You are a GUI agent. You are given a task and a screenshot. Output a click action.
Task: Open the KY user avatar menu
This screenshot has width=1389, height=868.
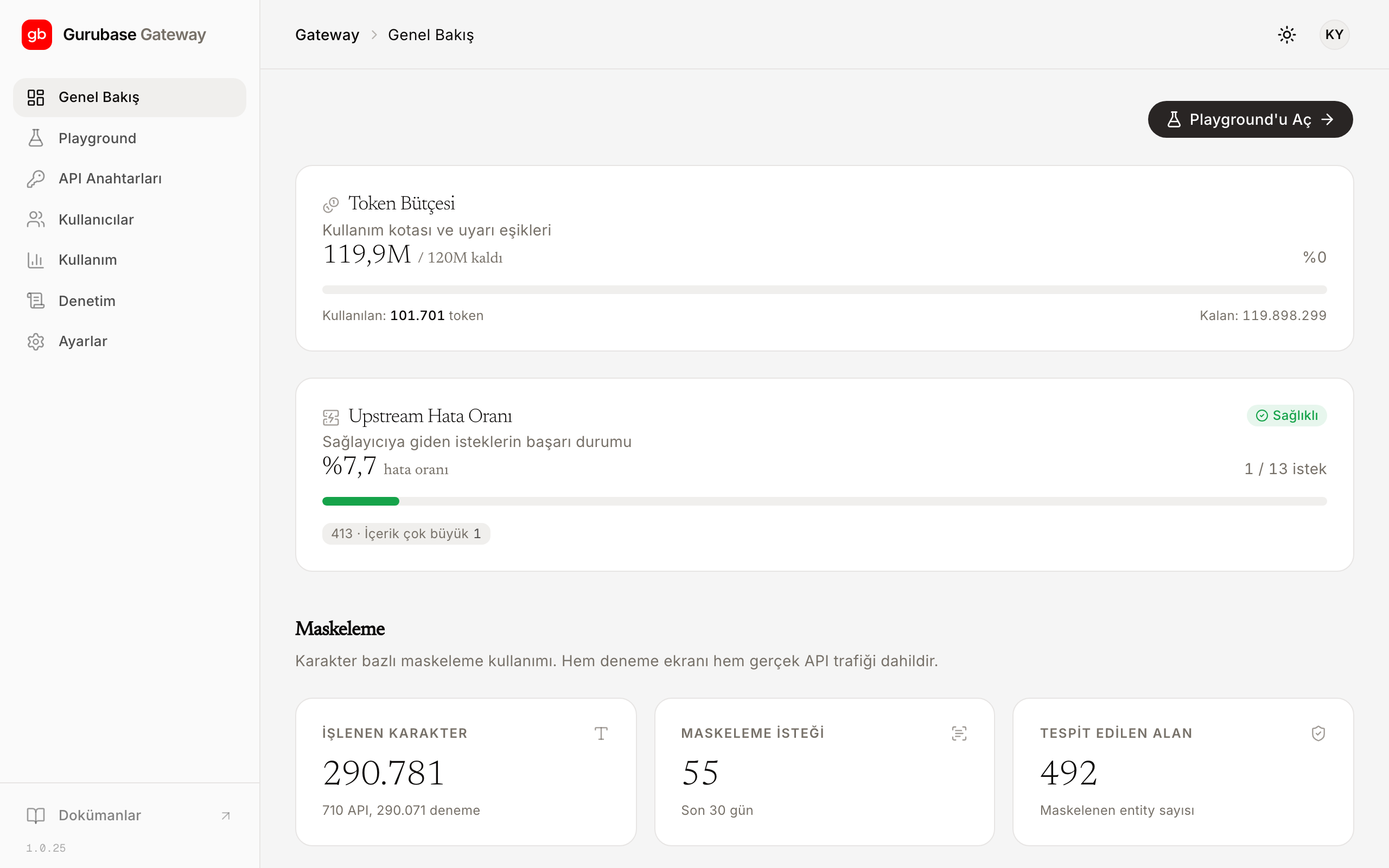click(1334, 34)
